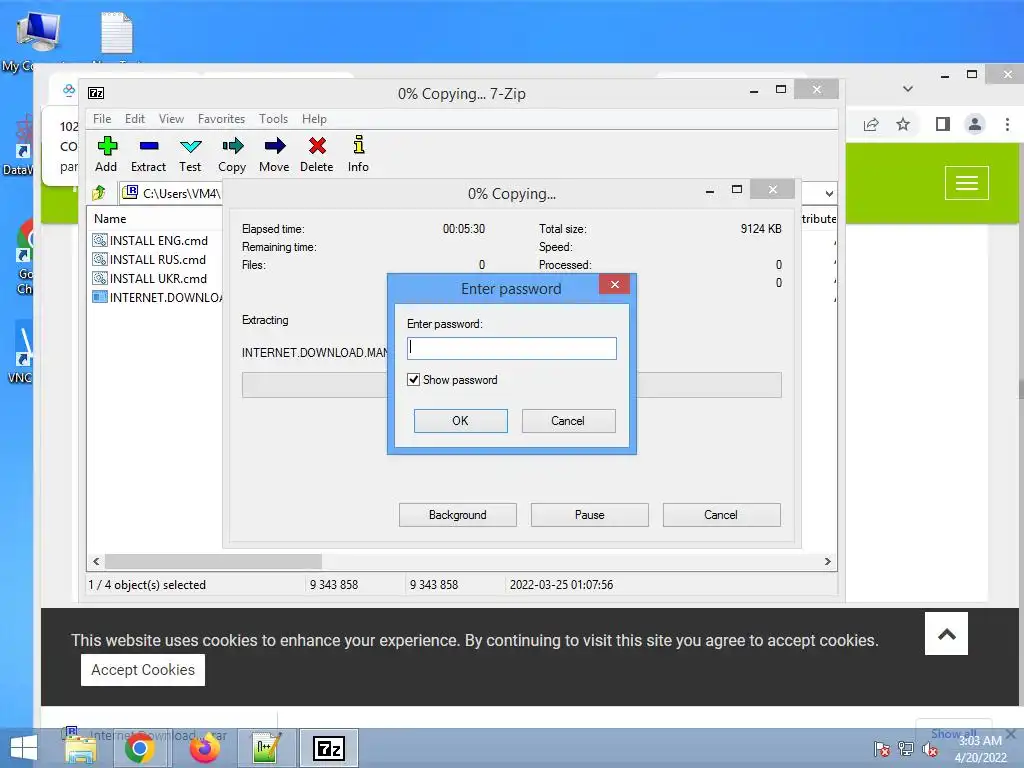Open the Chrome profile avatar

975,124
